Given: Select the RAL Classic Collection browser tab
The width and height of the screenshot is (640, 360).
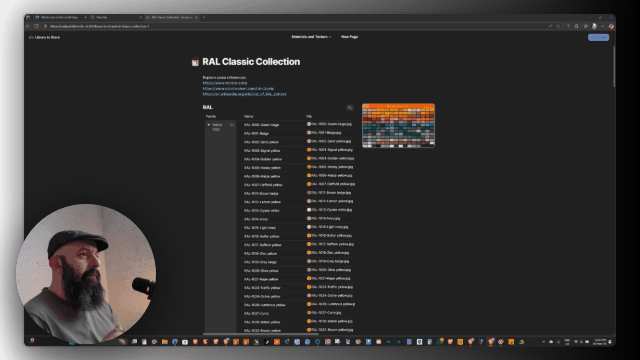Looking at the screenshot, I should (172, 18).
